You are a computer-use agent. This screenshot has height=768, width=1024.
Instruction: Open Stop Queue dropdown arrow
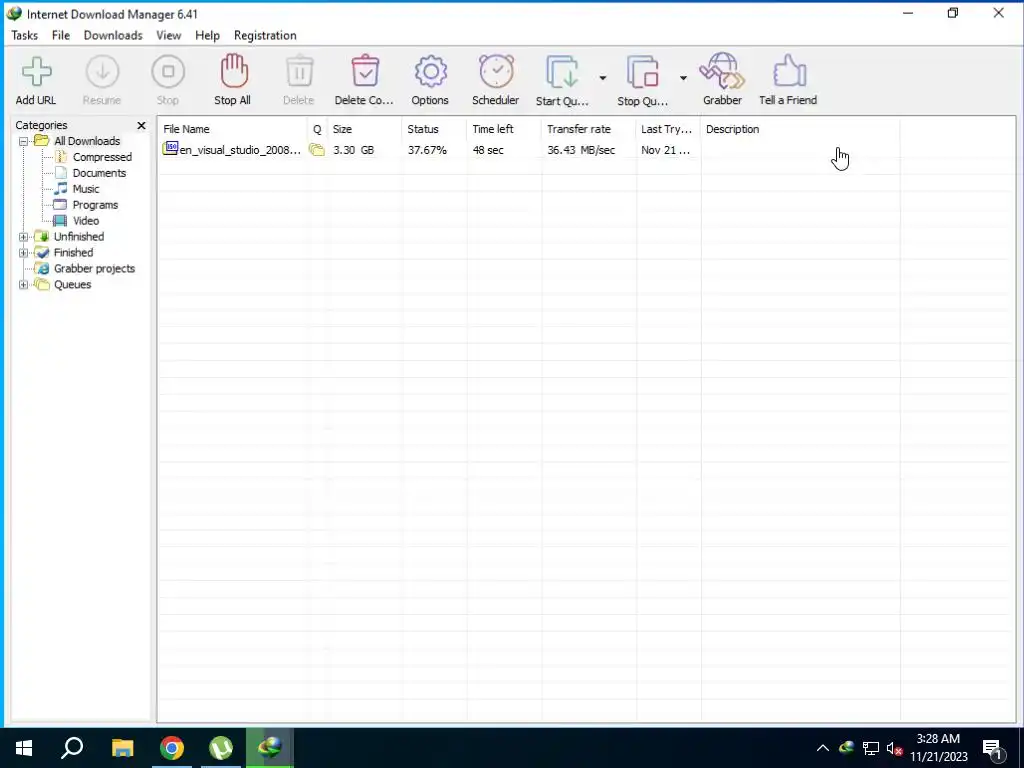tap(683, 78)
